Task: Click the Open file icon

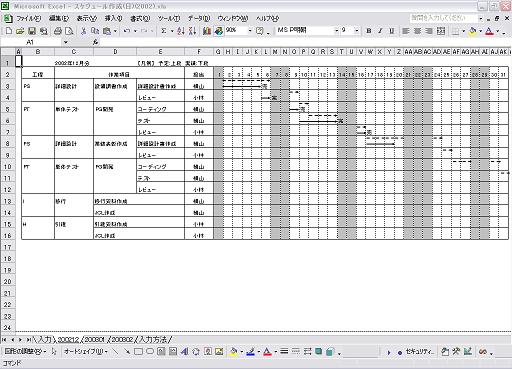Action: pos(20,31)
